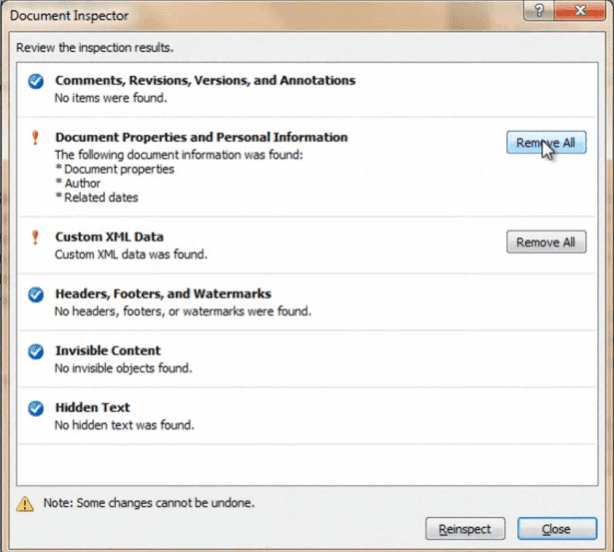Viewport: 614px width, 552px height.
Task: Click the Reinspect button
Action: pos(465,529)
